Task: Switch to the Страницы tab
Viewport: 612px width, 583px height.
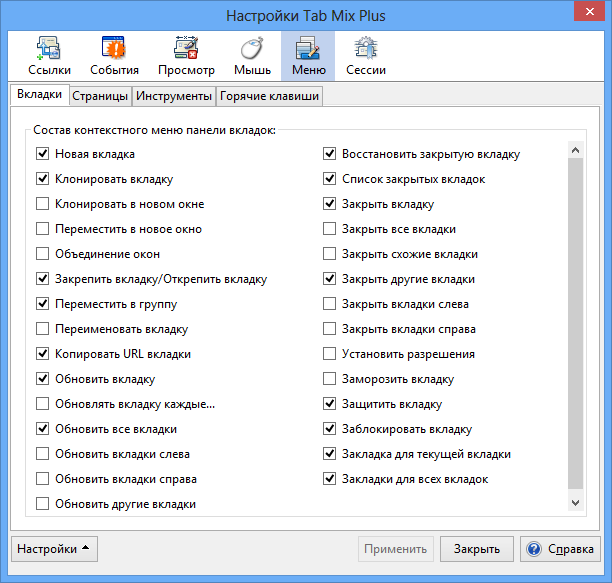Action: (100, 96)
